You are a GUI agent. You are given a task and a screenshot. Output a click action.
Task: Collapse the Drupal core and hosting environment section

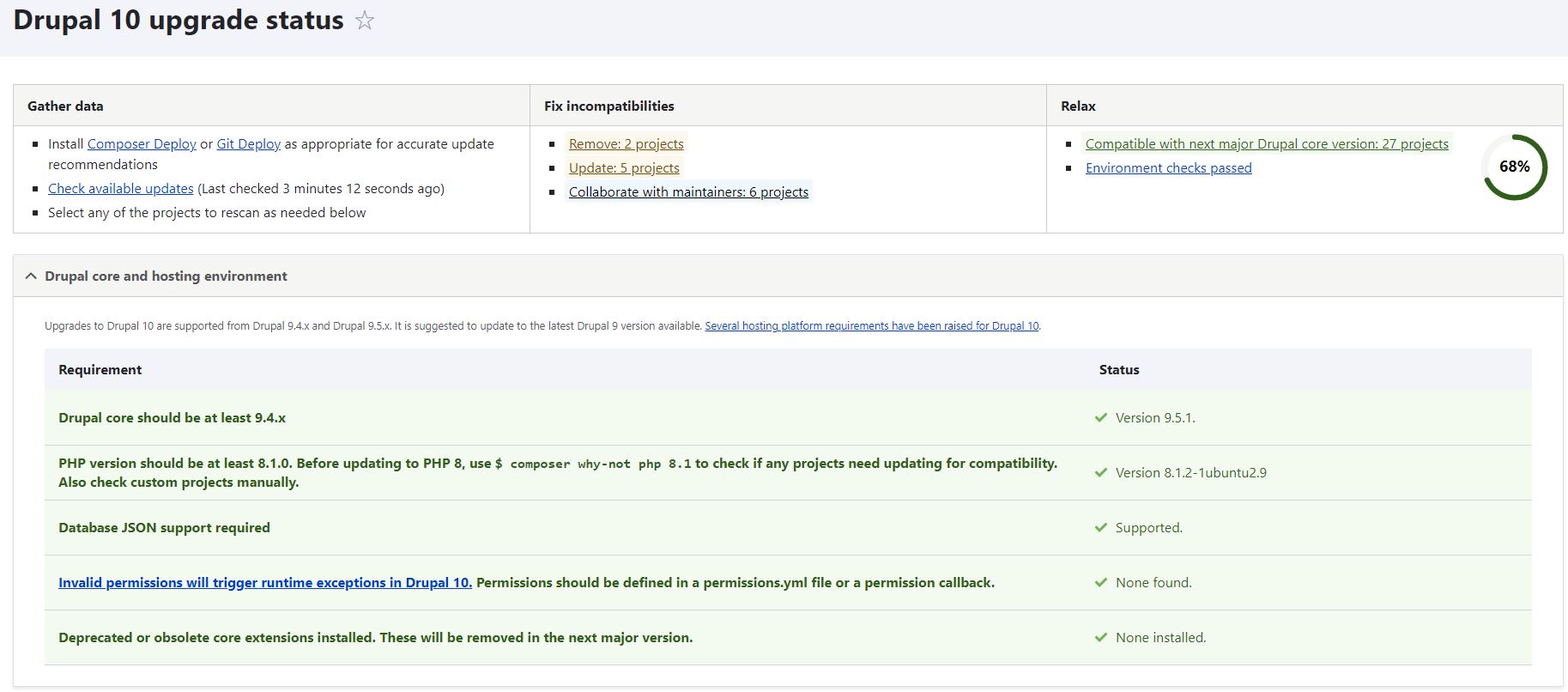[32, 276]
